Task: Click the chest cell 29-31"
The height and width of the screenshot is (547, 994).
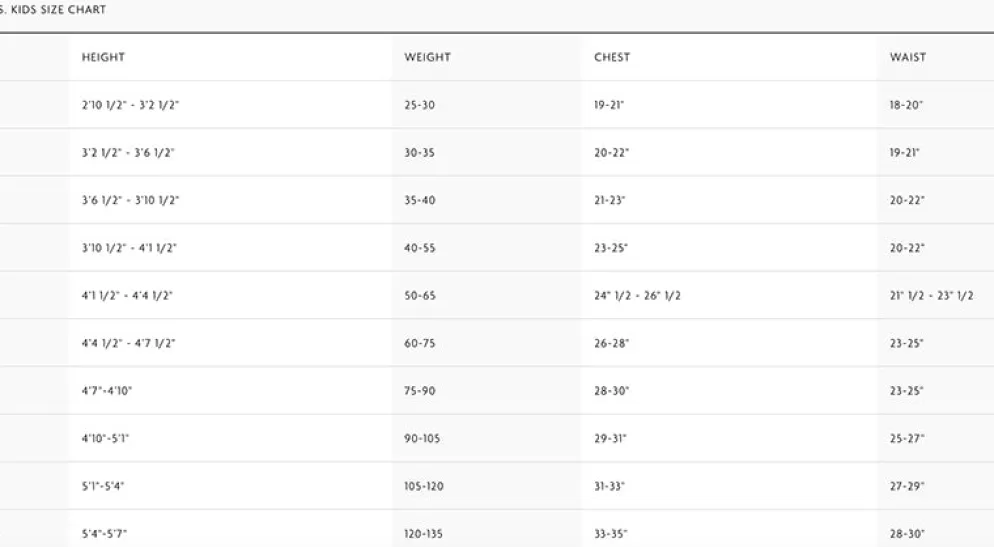Action: click(x=610, y=439)
